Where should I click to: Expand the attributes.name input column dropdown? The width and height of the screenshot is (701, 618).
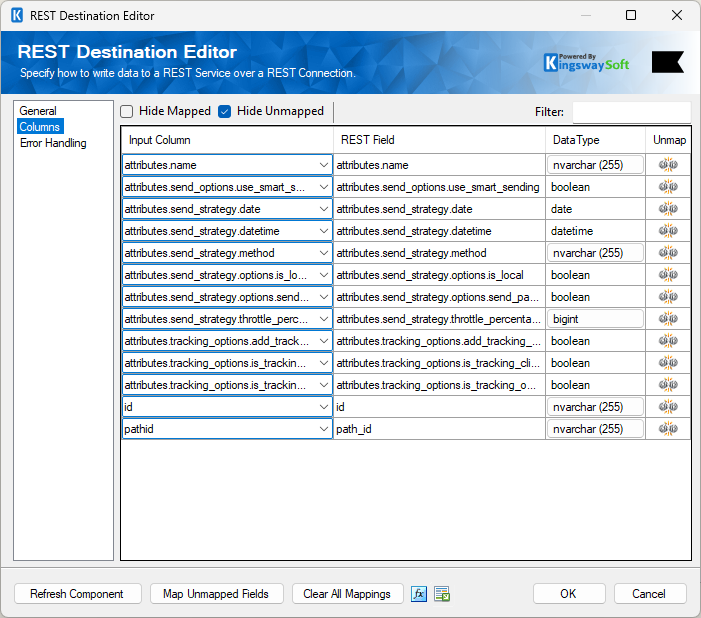323,165
